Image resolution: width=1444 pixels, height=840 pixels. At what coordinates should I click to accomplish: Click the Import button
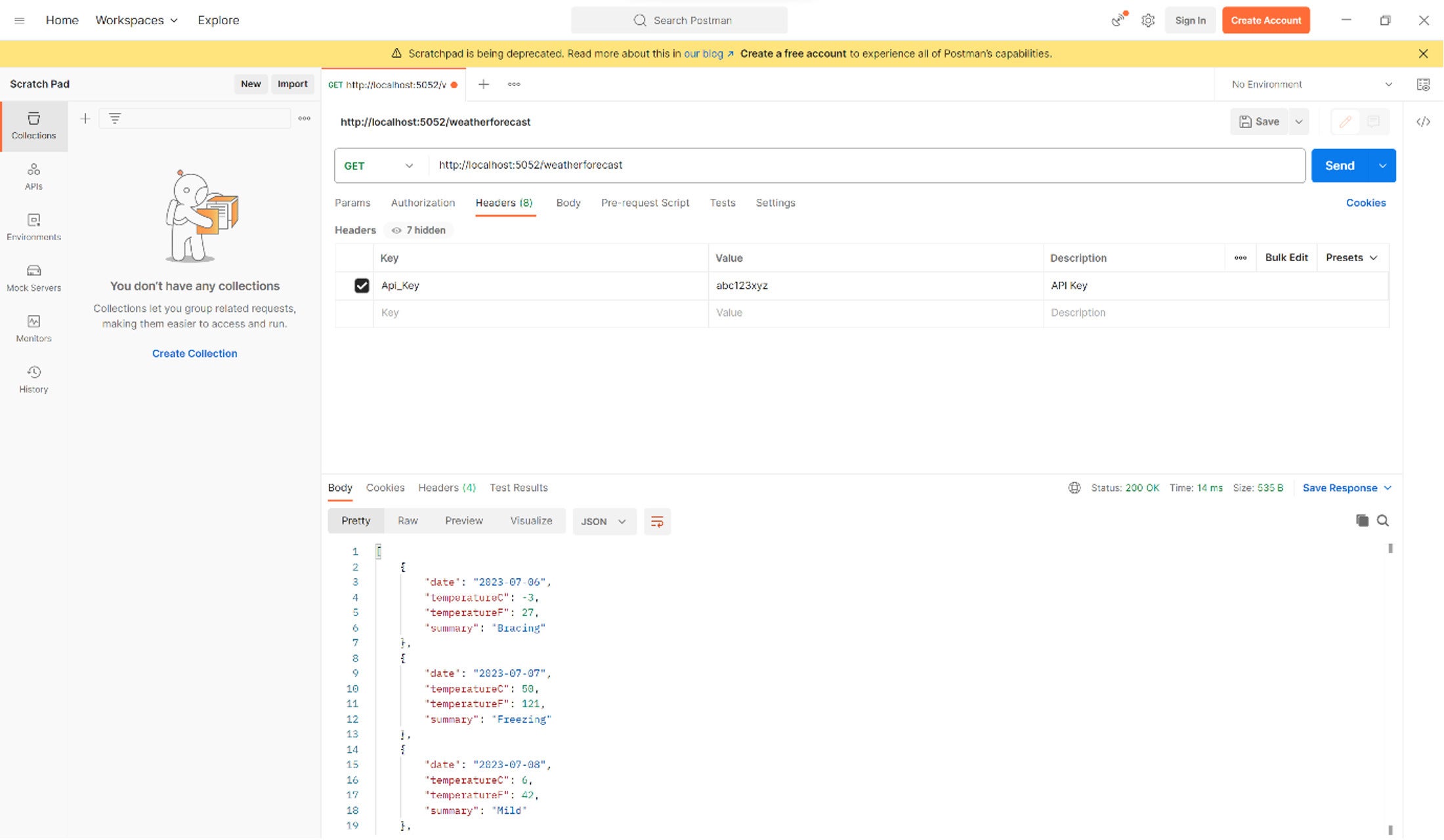(x=292, y=84)
